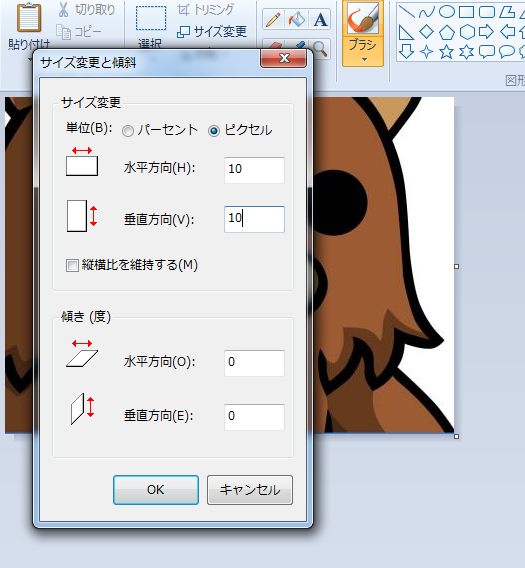Select the Text tool
Image resolution: width=525 pixels, height=568 pixels.
(x=320, y=20)
